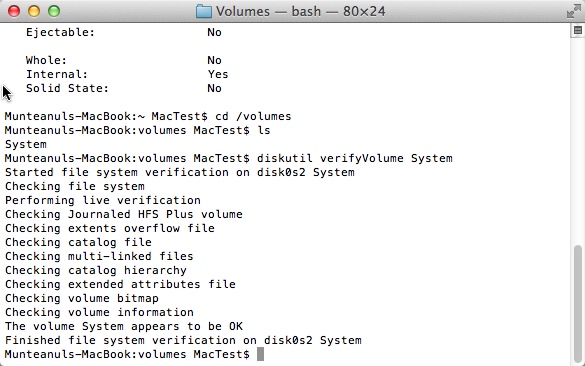This screenshot has width=585, height=366.
Task: Click 'Volumes — bash — 80×24' window title
Action: point(300,11)
